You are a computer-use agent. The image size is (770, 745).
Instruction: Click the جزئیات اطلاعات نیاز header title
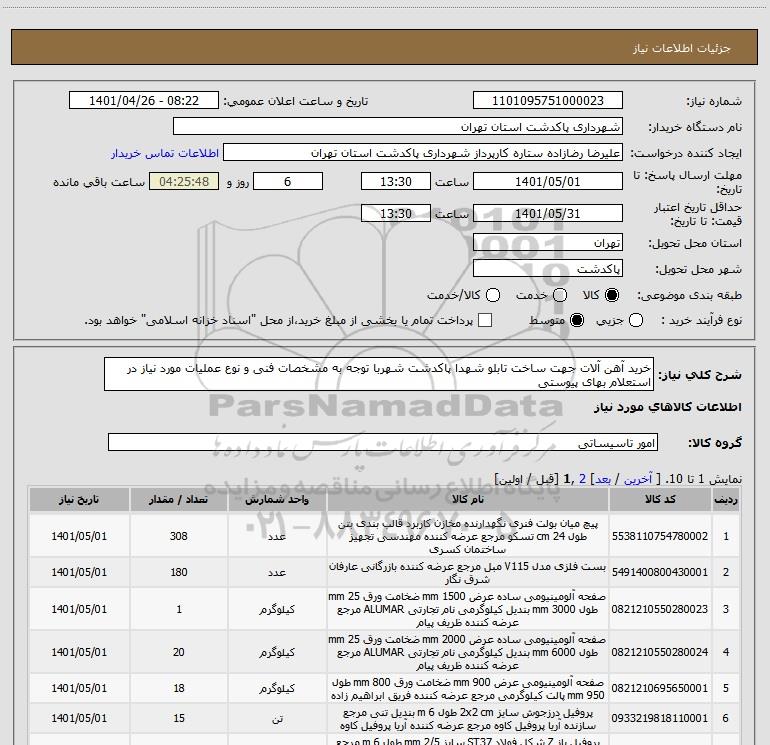pyautogui.click(x=682, y=48)
